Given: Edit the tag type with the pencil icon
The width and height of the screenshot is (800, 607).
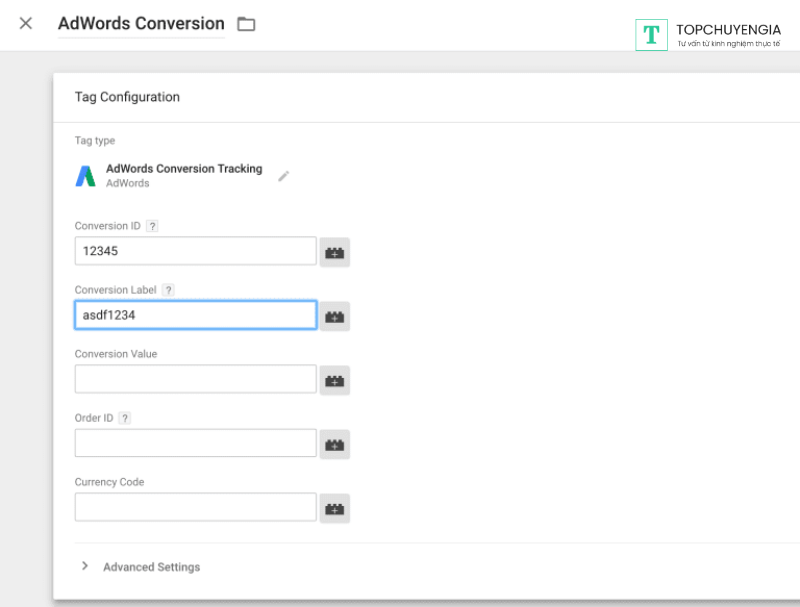Looking at the screenshot, I should pos(284,176).
